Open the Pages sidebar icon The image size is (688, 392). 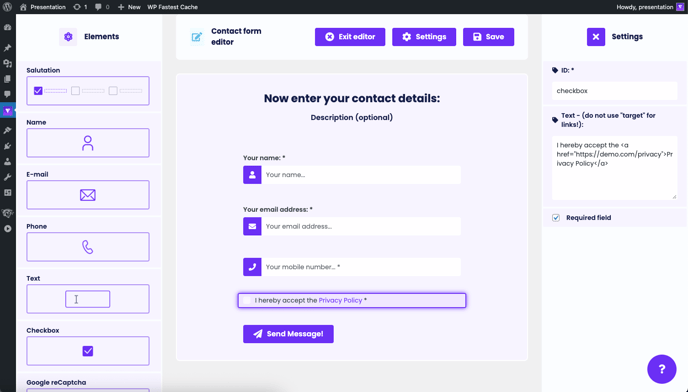click(x=7, y=79)
